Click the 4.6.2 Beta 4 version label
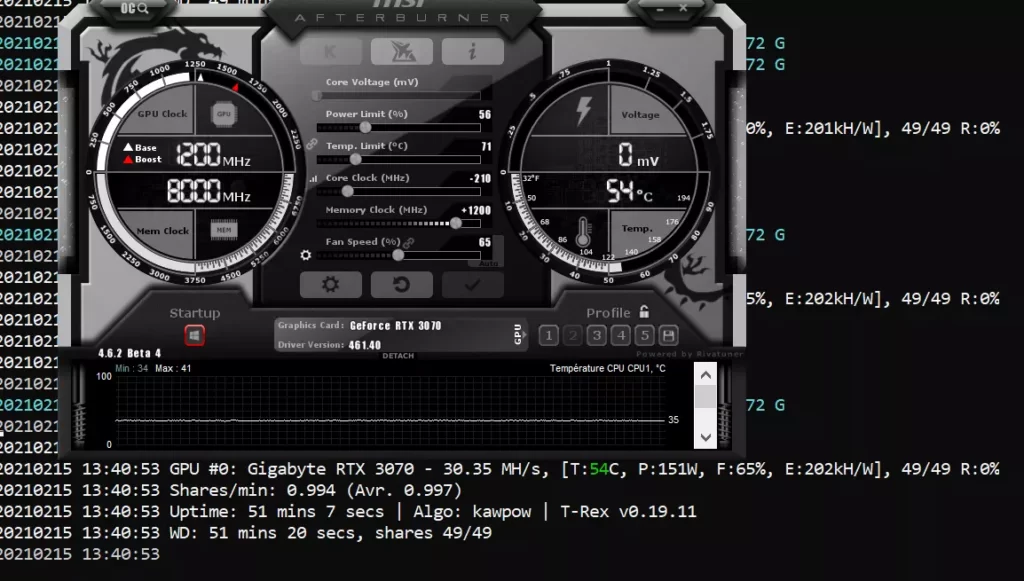Screen dimensions: 1024x581 tap(129, 353)
